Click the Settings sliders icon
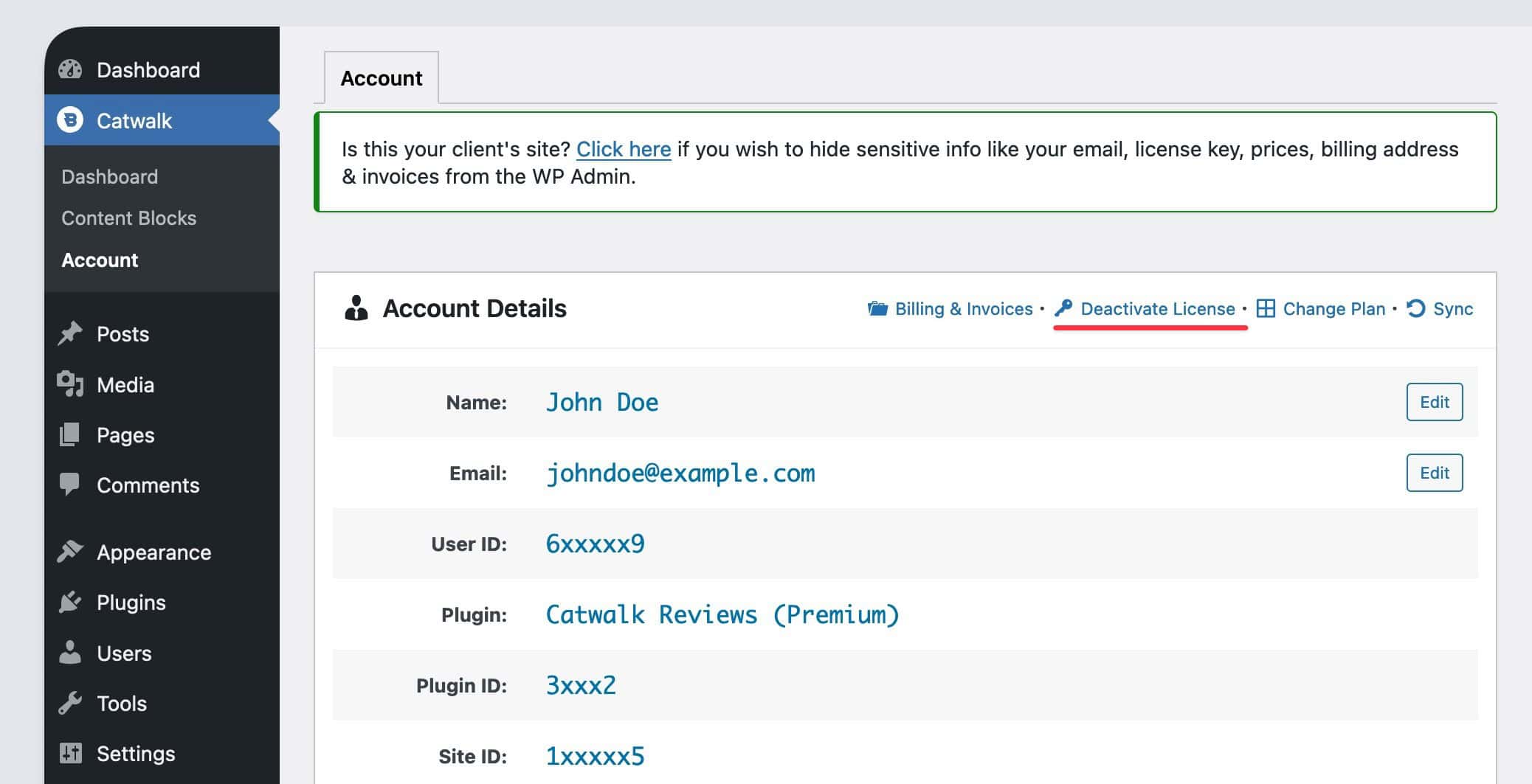1532x784 pixels. 70,753
